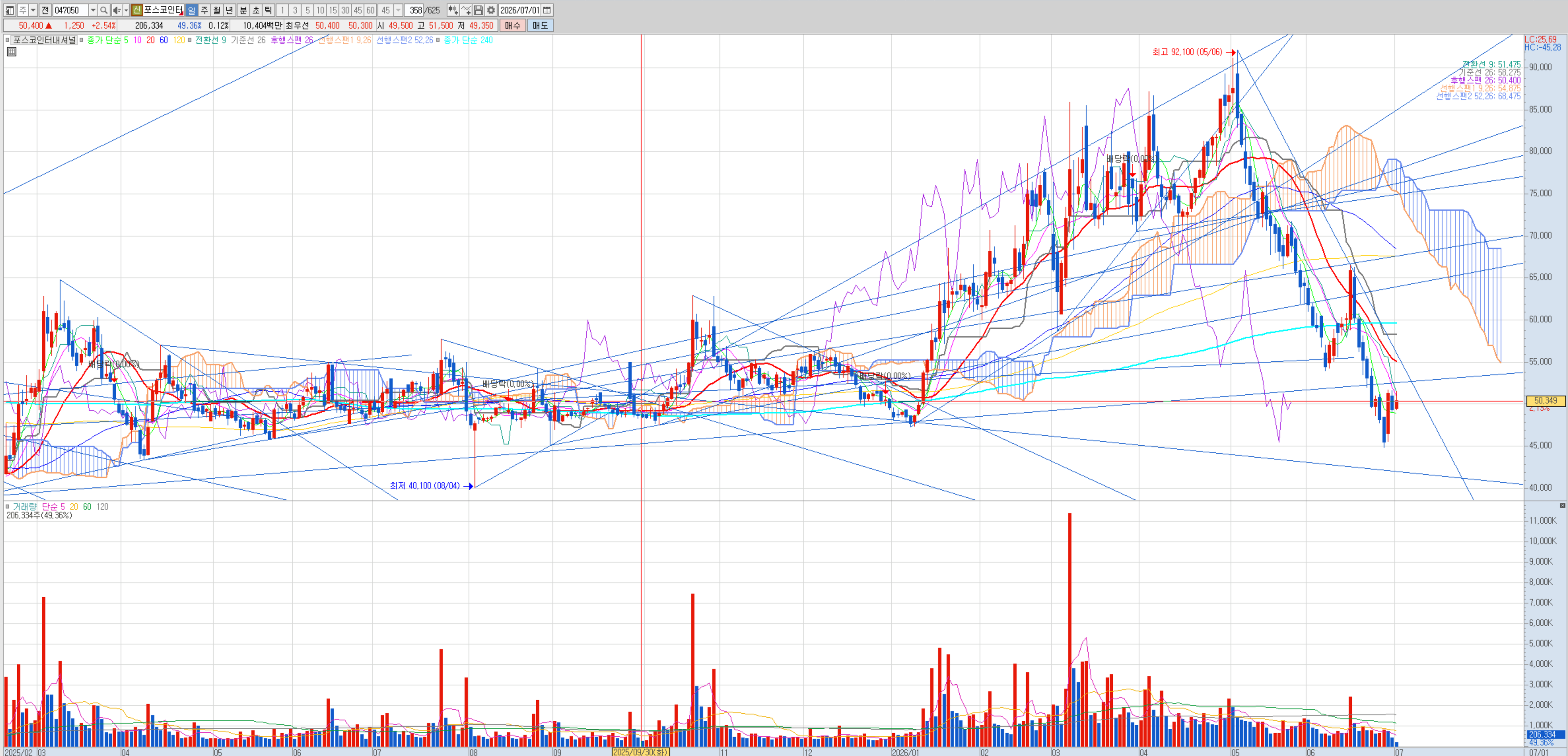Image resolution: width=1568 pixels, height=756 pixels.
Task: Click the stock code input field 047050
Action: coord(70,11)
